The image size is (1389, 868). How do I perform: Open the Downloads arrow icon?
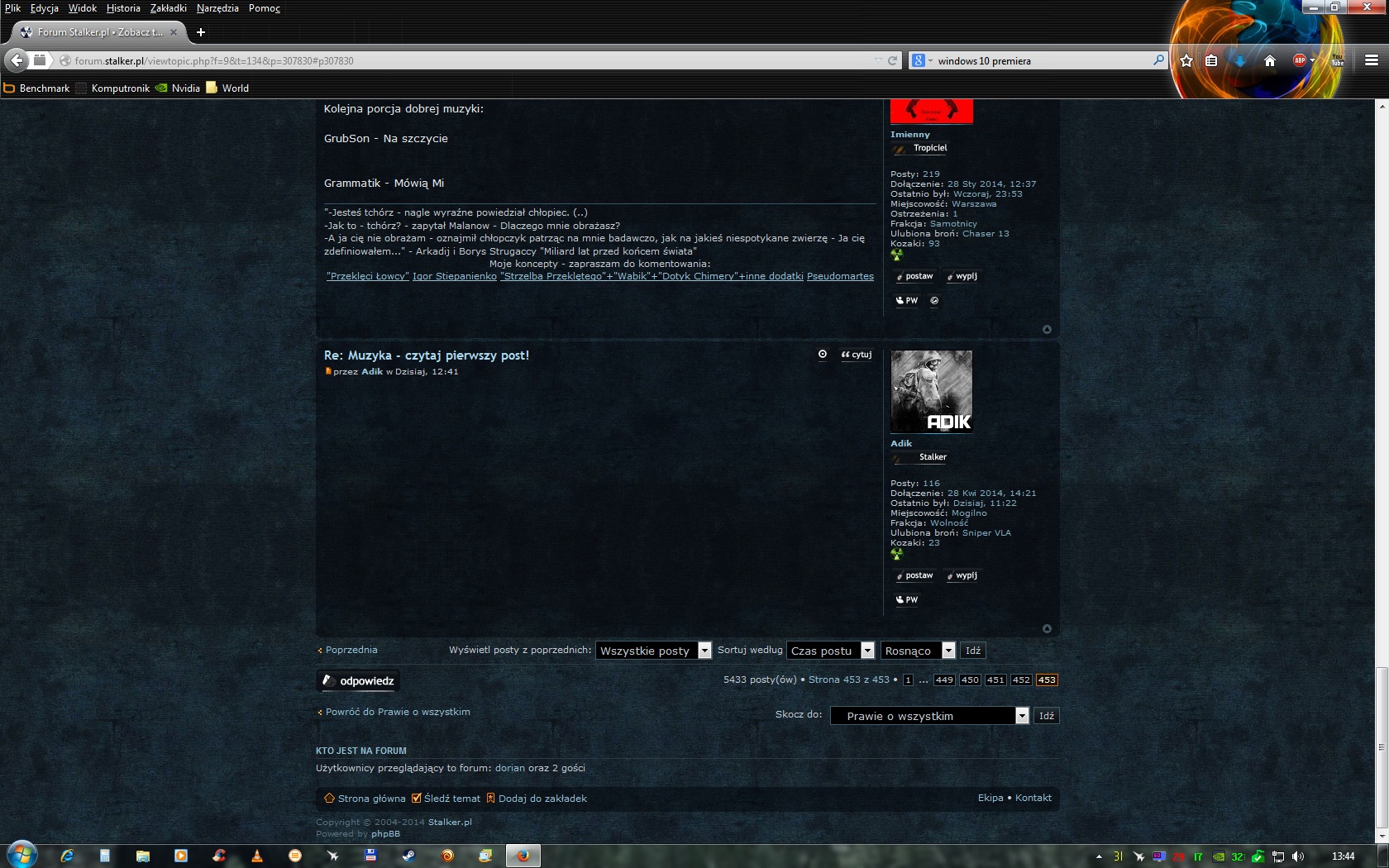click(1239, 60)
